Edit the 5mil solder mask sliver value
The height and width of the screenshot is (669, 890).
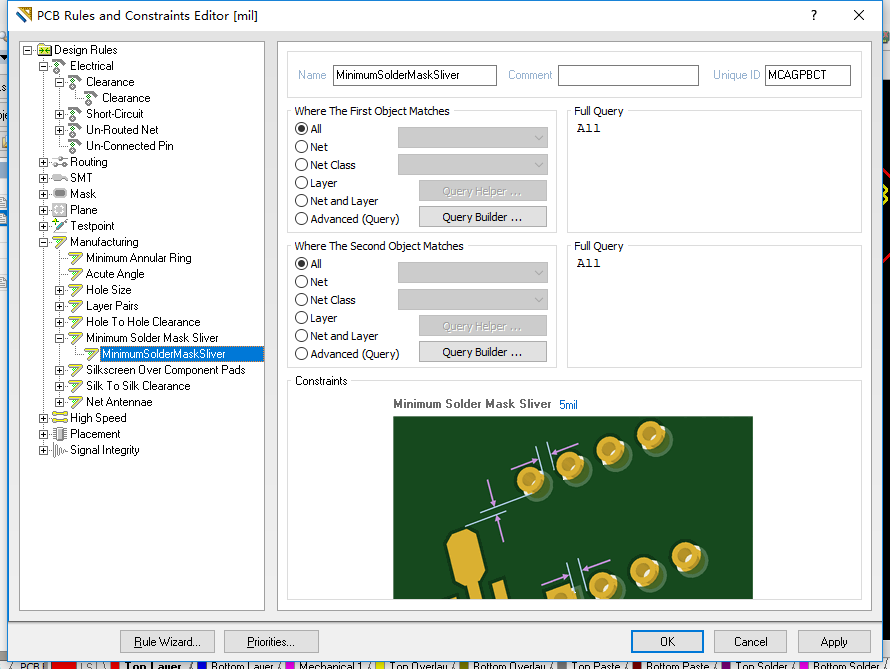coord(568,405)
